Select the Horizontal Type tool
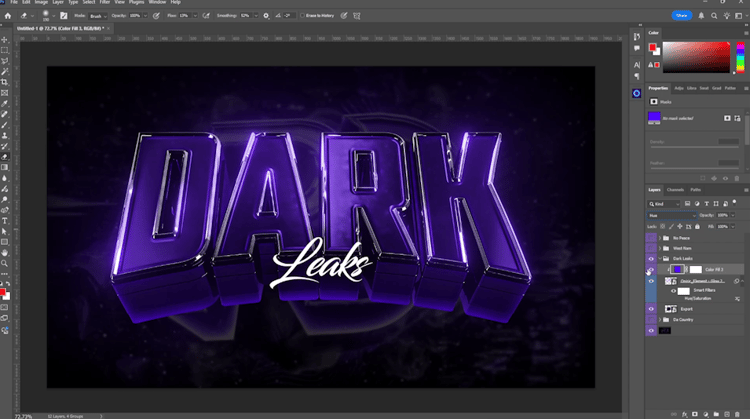750x419 pixels. pos(5,221)
